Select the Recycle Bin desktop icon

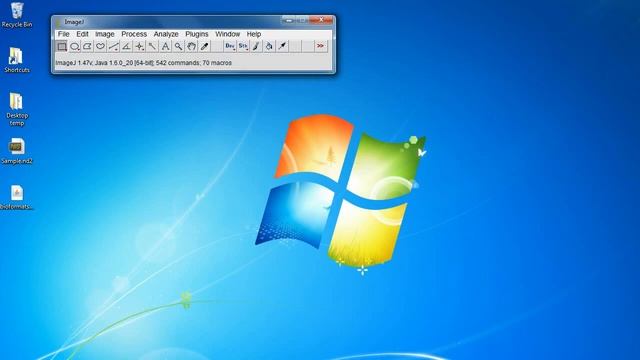coord(17,15)
